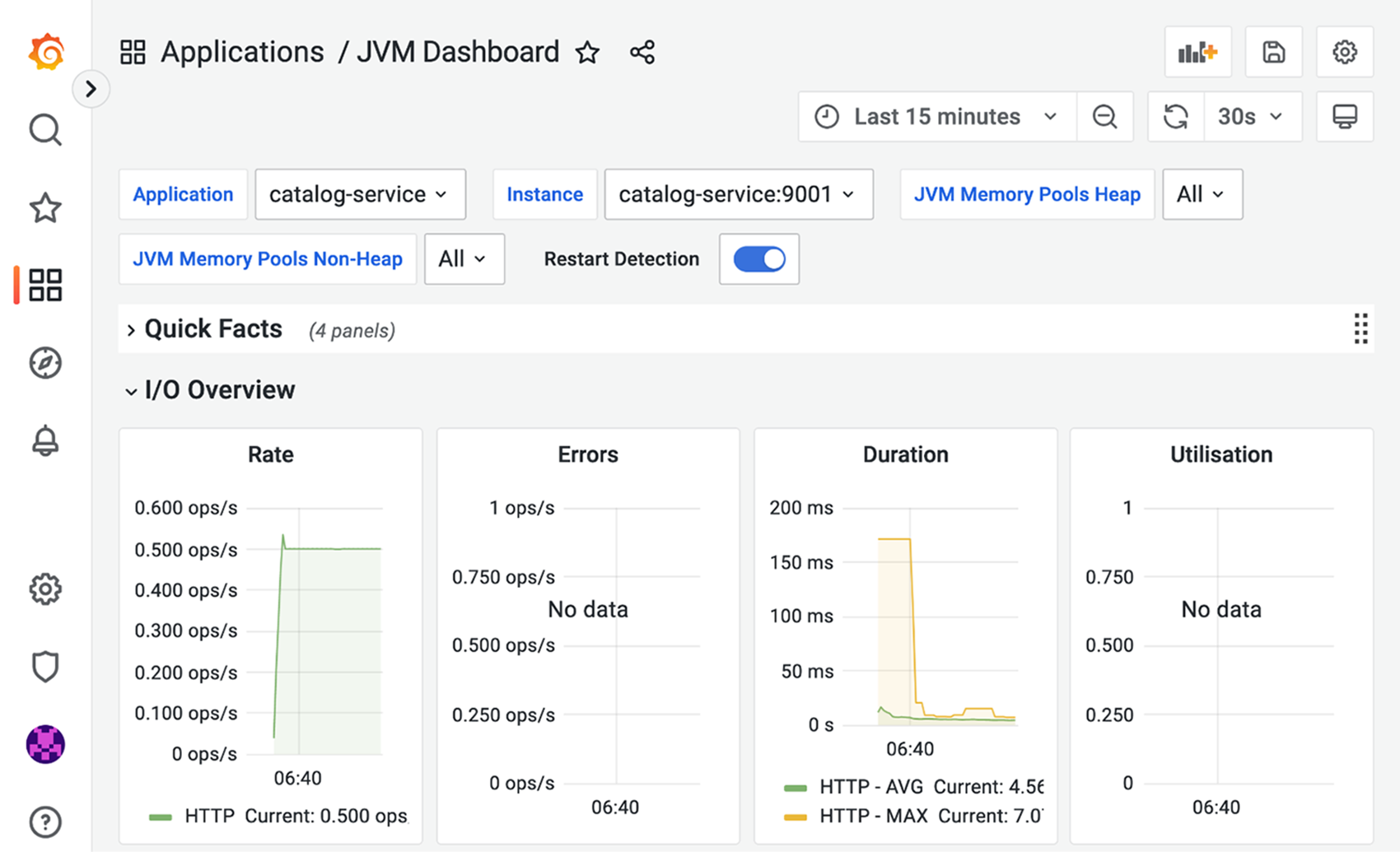Image resolution: width=1400 pixels, height=852 pixels.
Task: Open Alerting bell in the sidebar
Action: coord(45,441)
